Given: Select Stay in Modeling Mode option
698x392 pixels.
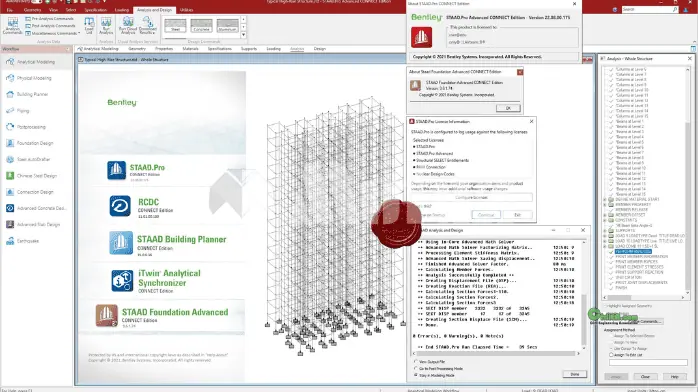Looking at the screenshot, I should [x=416, y=375].
